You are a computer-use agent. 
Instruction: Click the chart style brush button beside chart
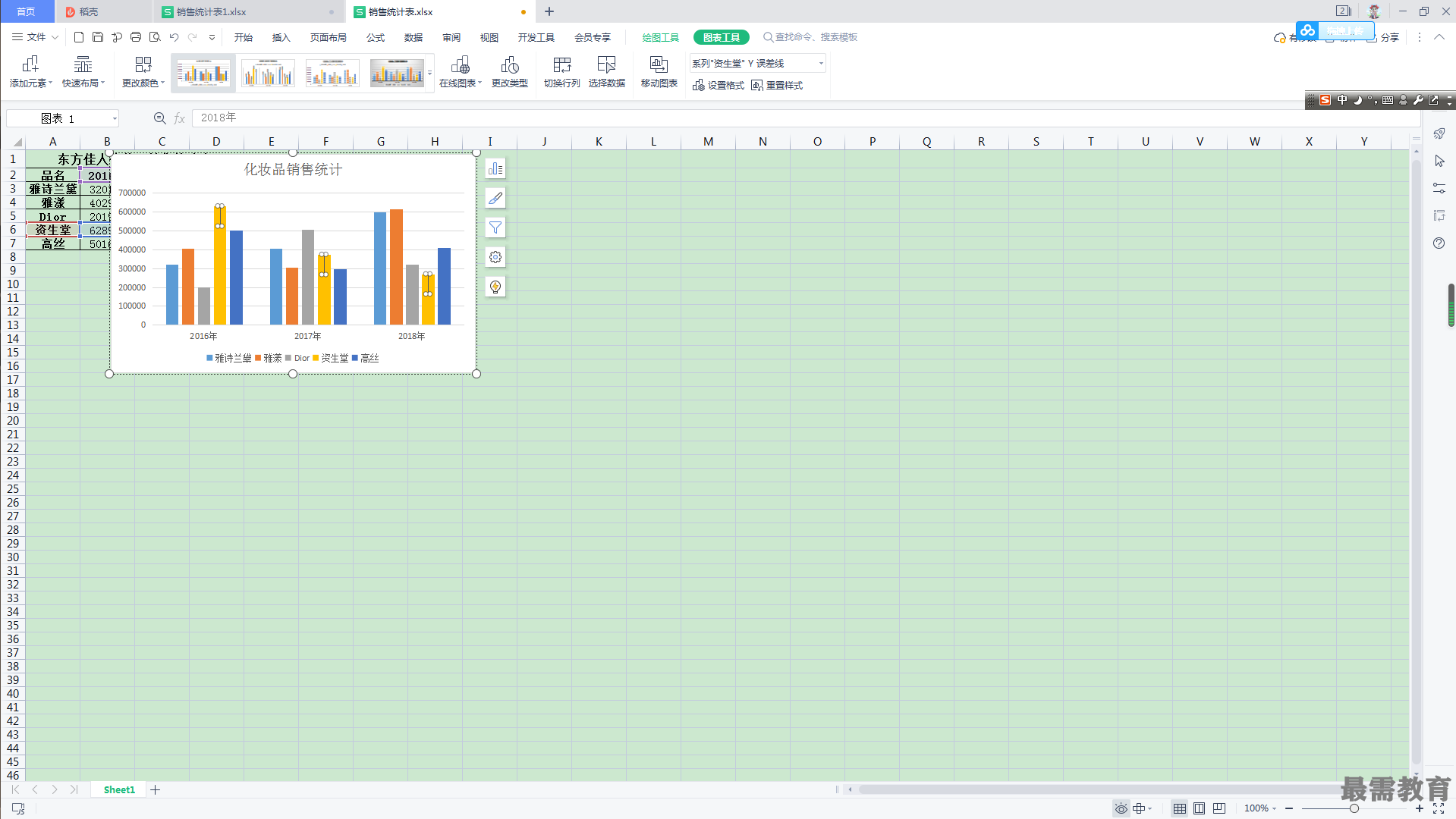[x=495, y=198]
